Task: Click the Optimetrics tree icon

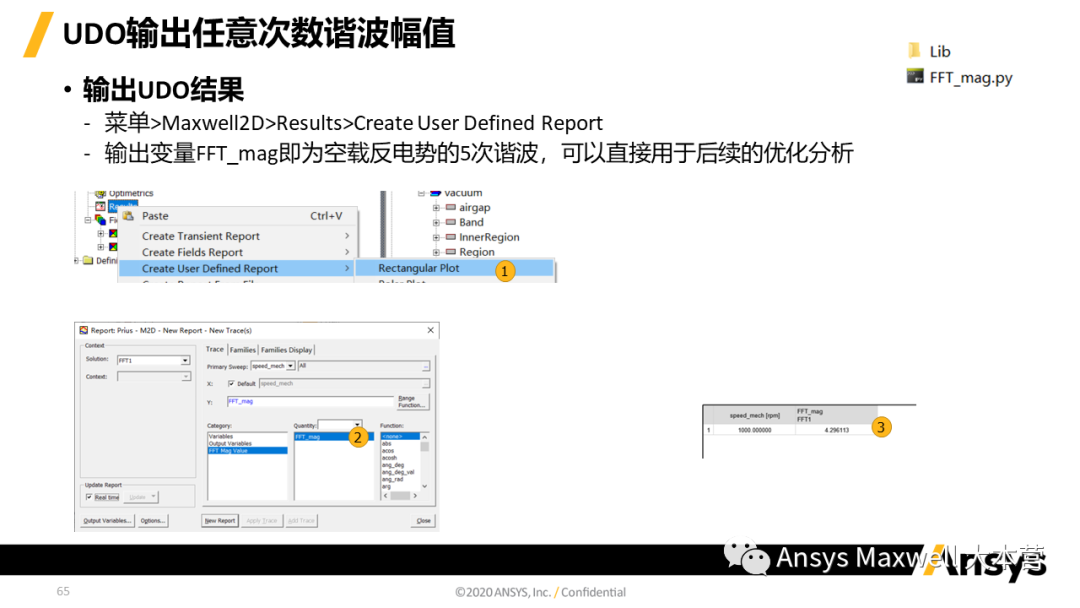Action: click(x=101, y=193)
